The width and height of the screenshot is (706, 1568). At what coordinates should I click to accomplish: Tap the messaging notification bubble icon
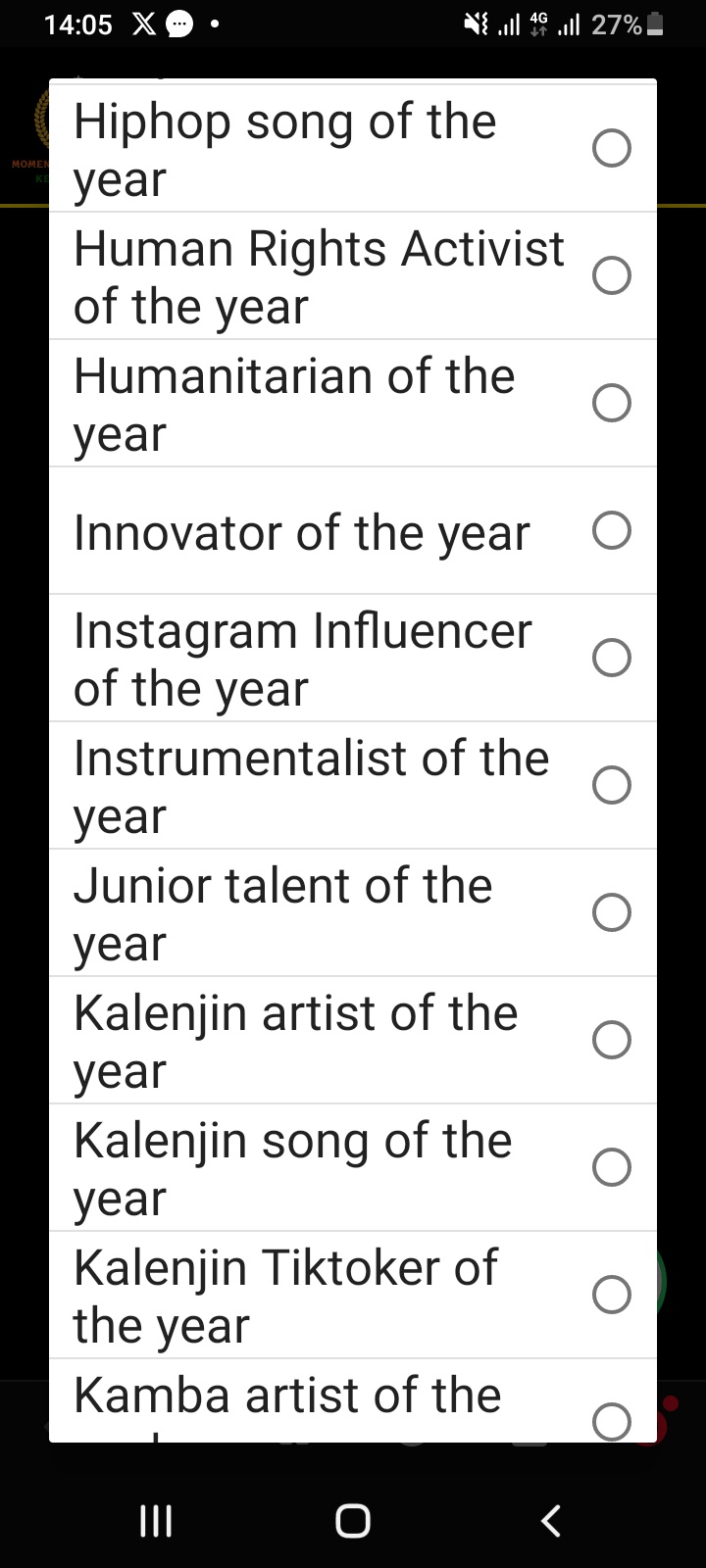[179, 24]
